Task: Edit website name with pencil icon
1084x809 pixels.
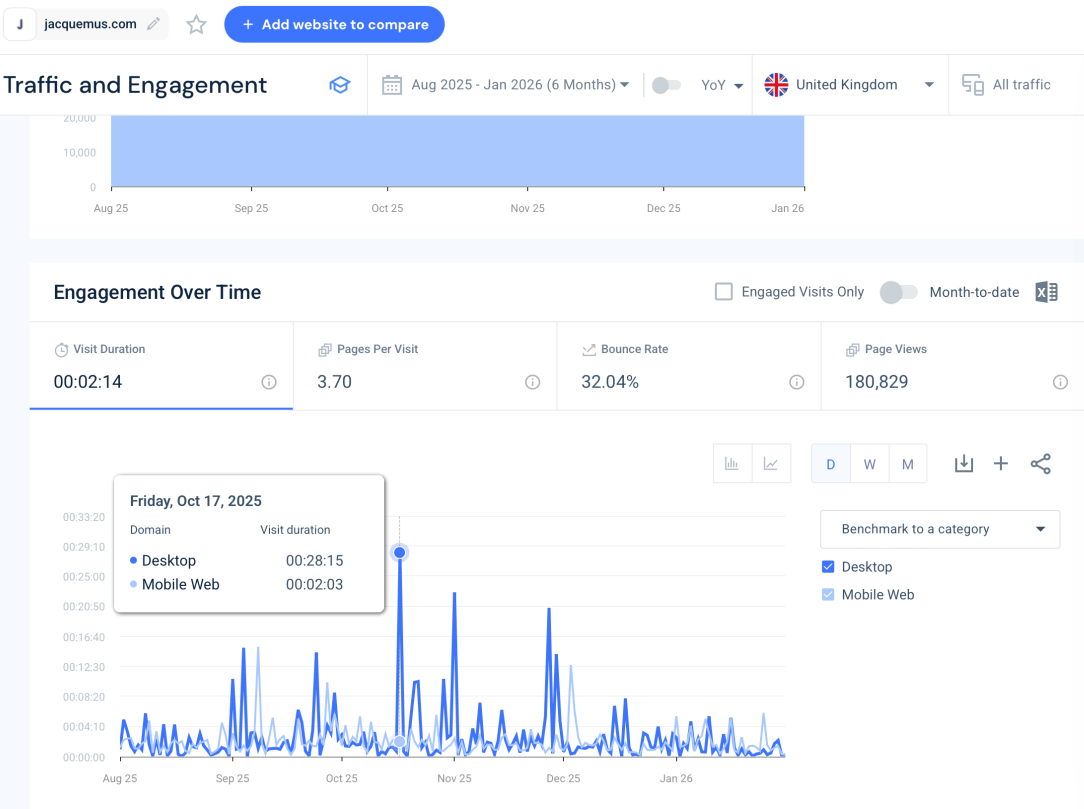Action: pyautogui.click(x=153, y=24)
